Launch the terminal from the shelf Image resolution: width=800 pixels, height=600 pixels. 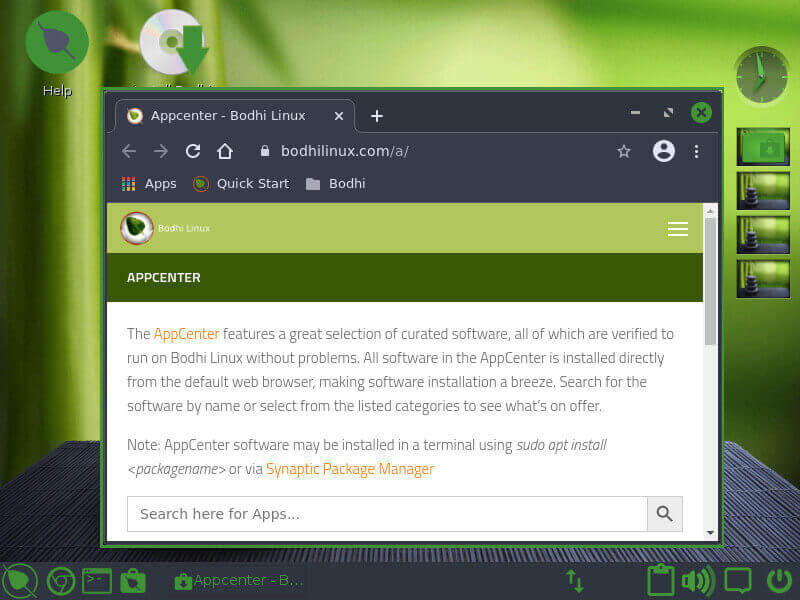[97, 581]
